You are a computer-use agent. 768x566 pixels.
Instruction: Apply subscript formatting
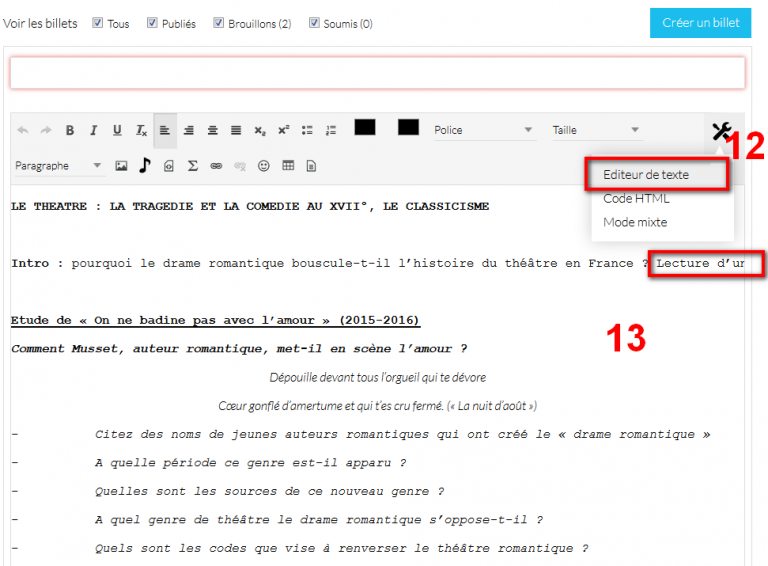[x=260, y=131]
